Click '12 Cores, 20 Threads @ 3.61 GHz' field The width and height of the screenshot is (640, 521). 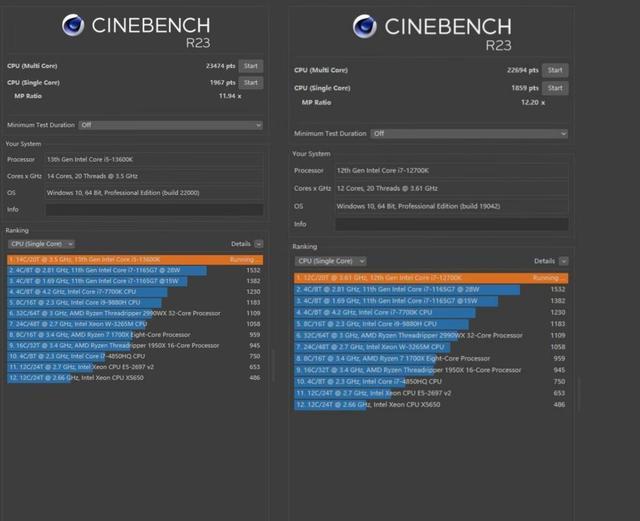point(452,189)
